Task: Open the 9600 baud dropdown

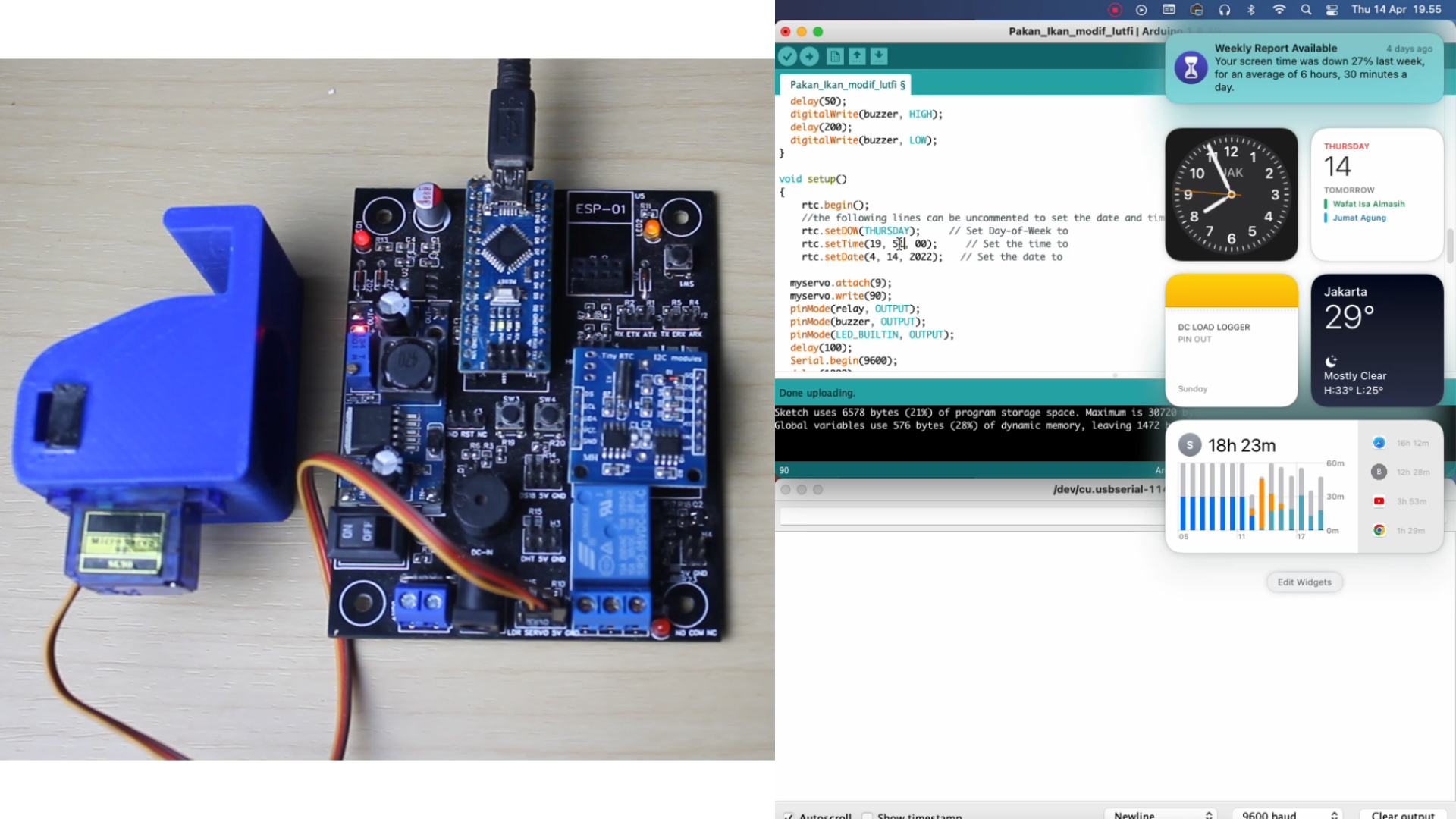Action: [1288, 815]
